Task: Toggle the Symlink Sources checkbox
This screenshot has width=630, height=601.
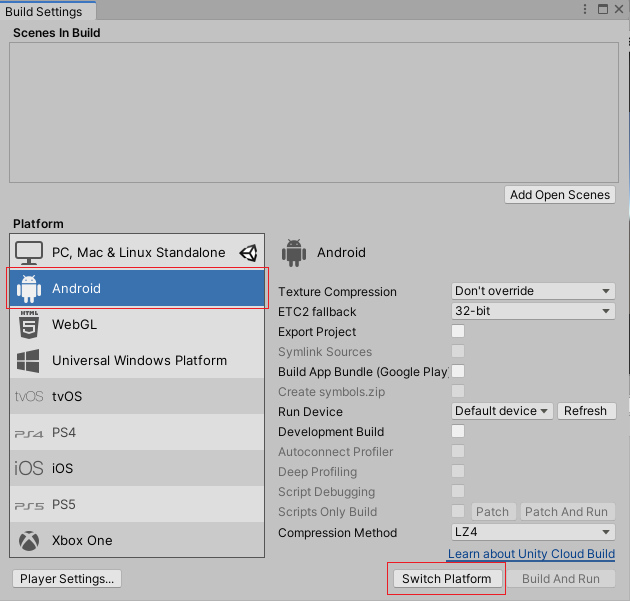Action: pos(458,351)
